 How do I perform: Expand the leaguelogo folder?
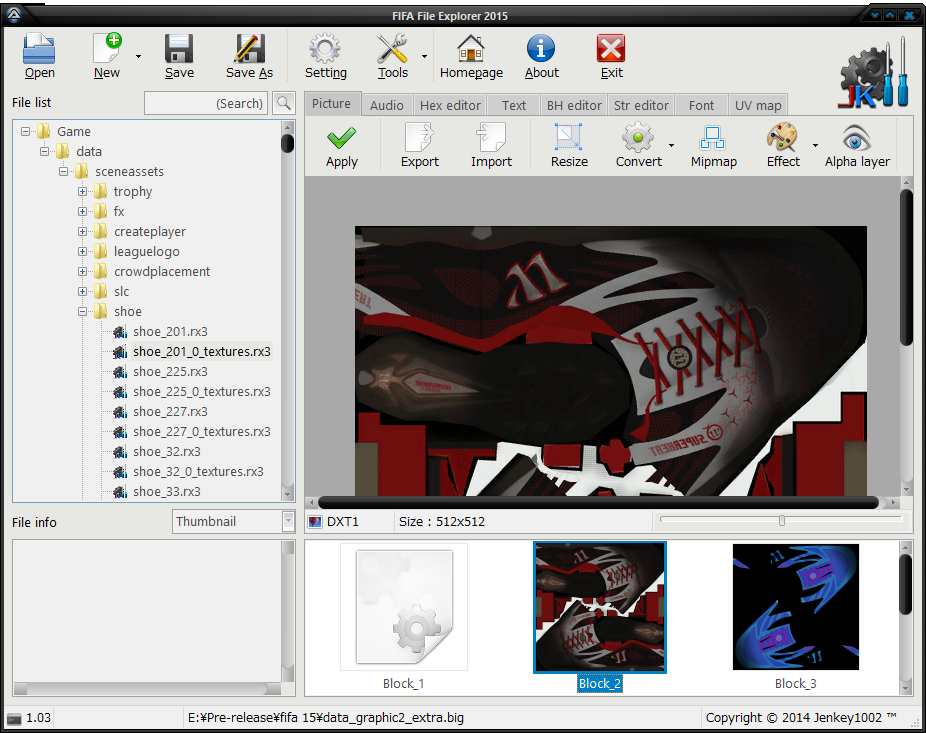tap(82, 252)
